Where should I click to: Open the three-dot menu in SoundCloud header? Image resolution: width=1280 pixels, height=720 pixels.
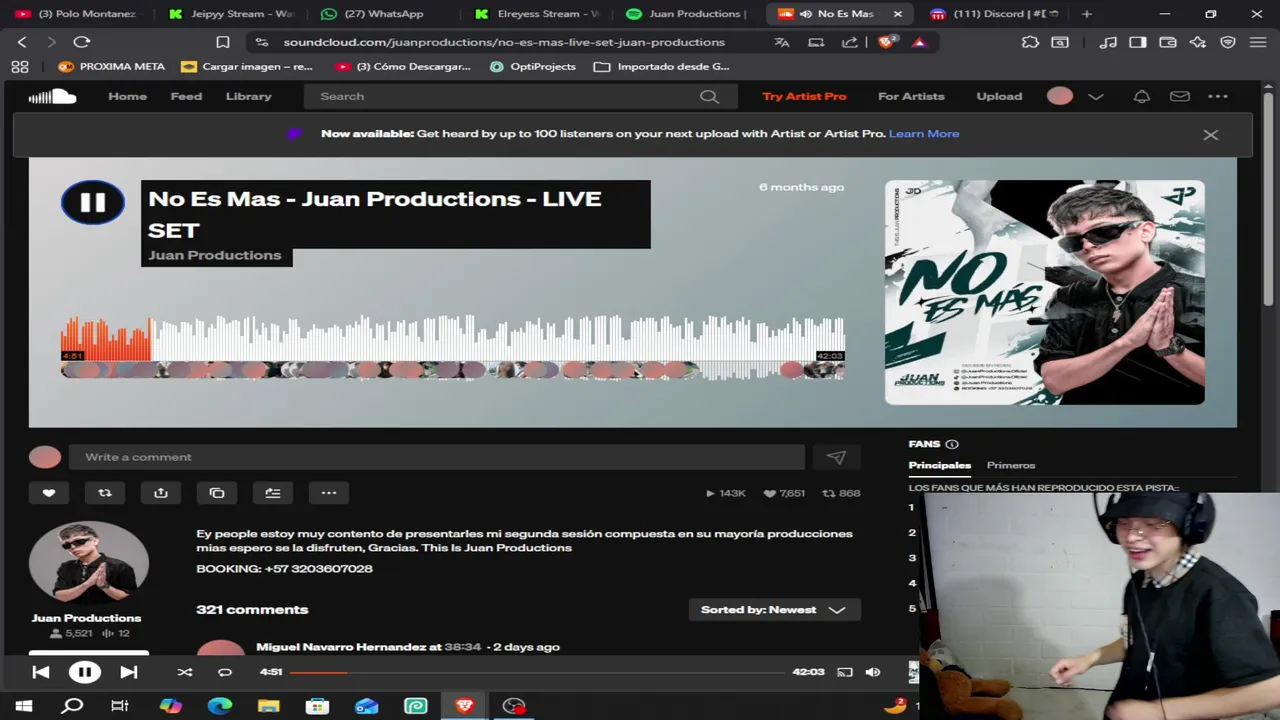(1218, 96)
